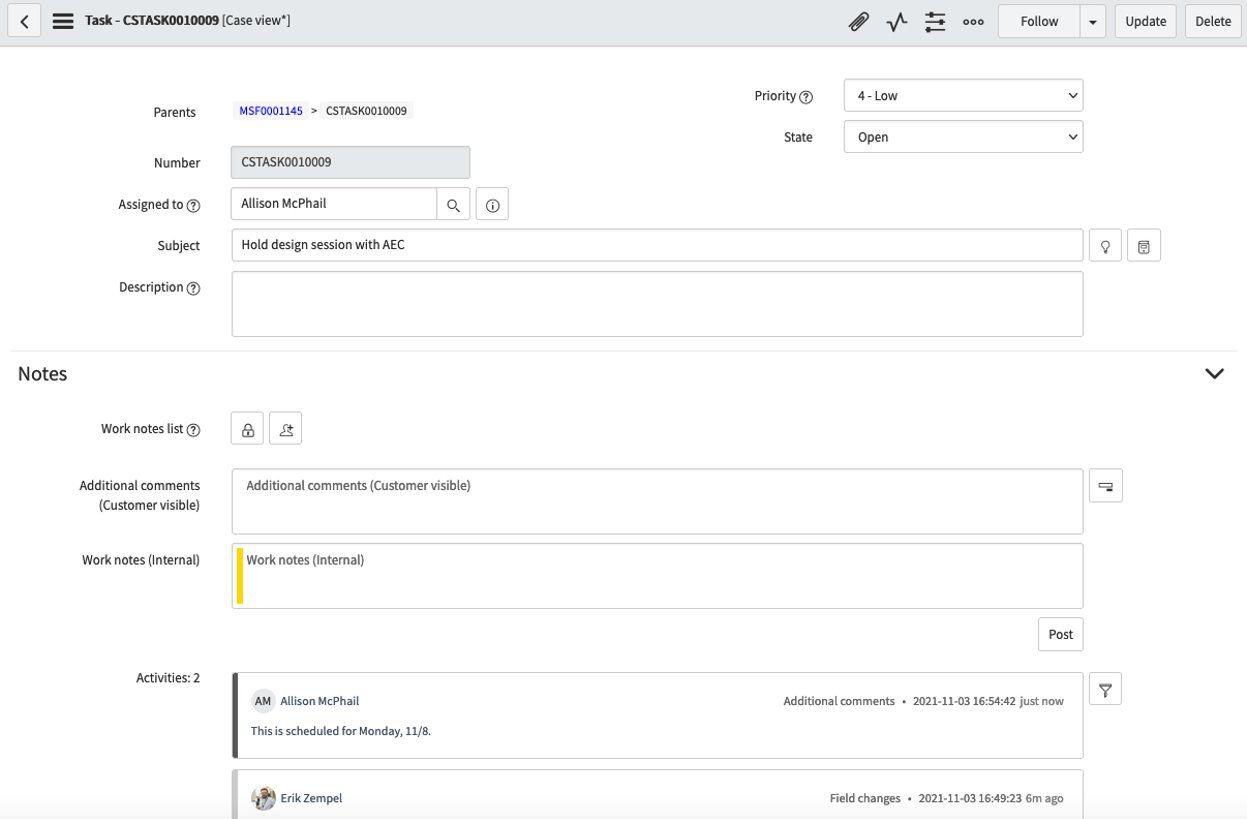
Task: Personalize form with sliders icon
Action: (x=935, y=21)
